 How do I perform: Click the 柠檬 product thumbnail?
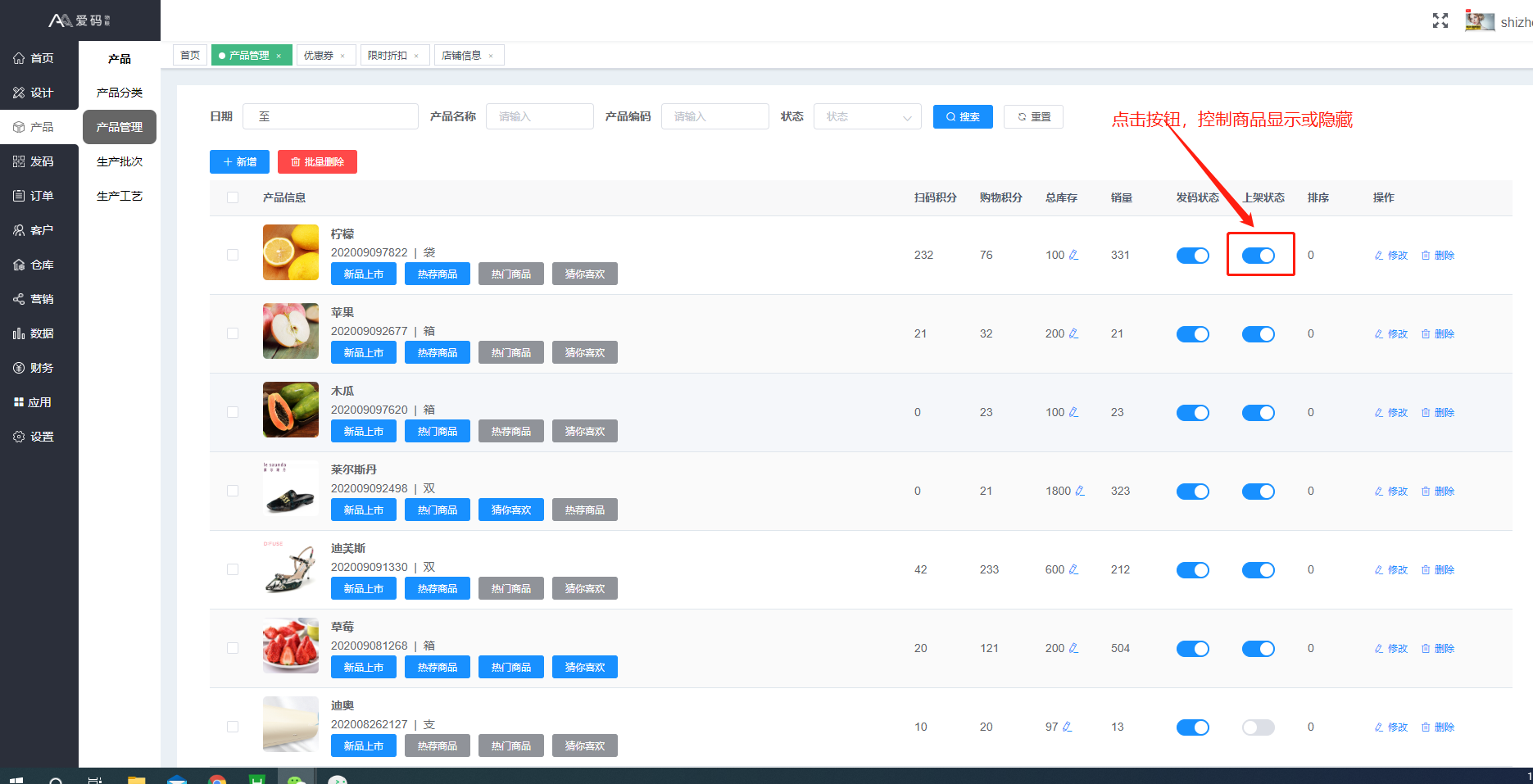(x=291, y=252)
